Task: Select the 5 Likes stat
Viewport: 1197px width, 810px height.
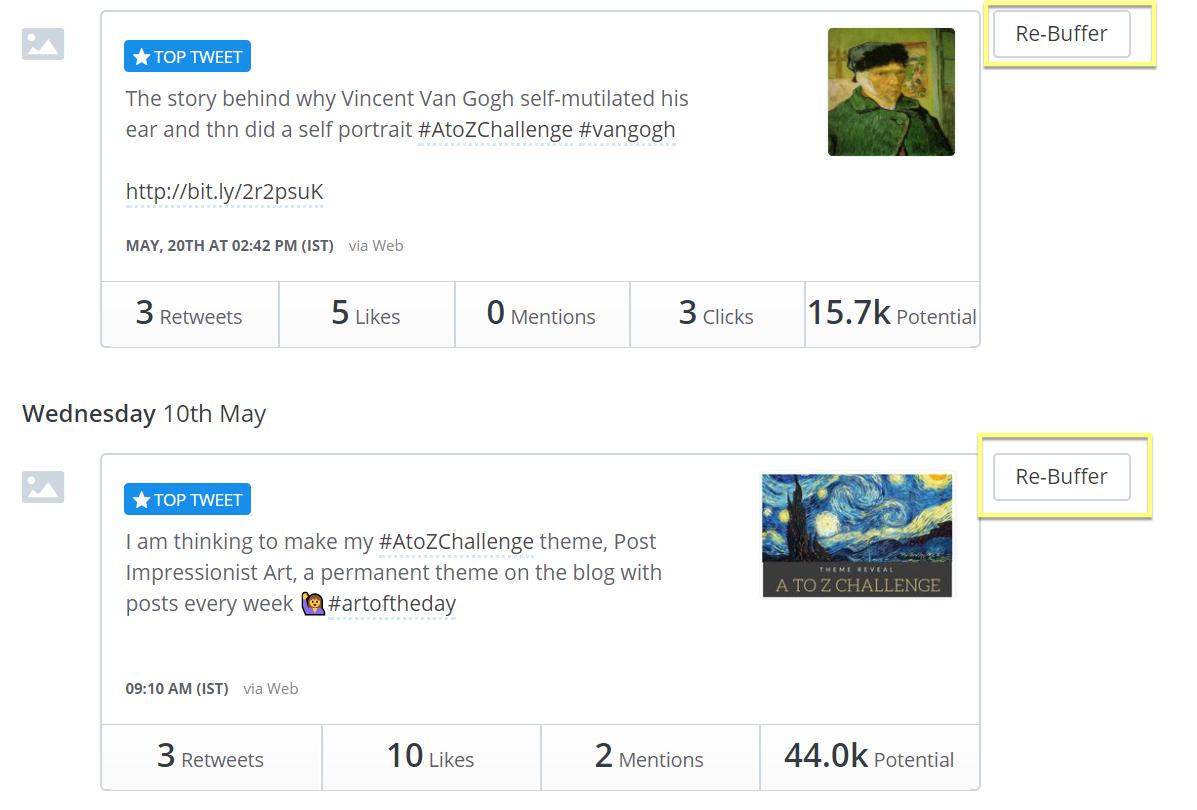Action: 366,314
